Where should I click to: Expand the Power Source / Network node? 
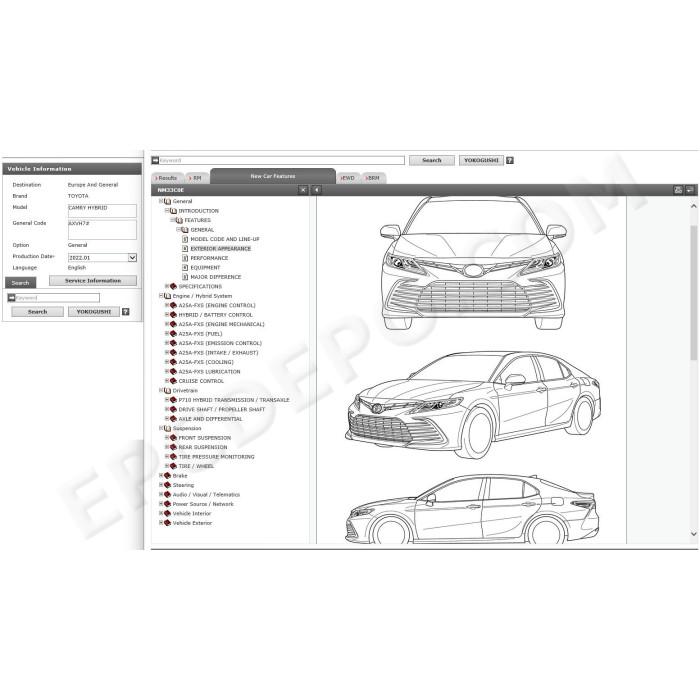pos(161,504)
